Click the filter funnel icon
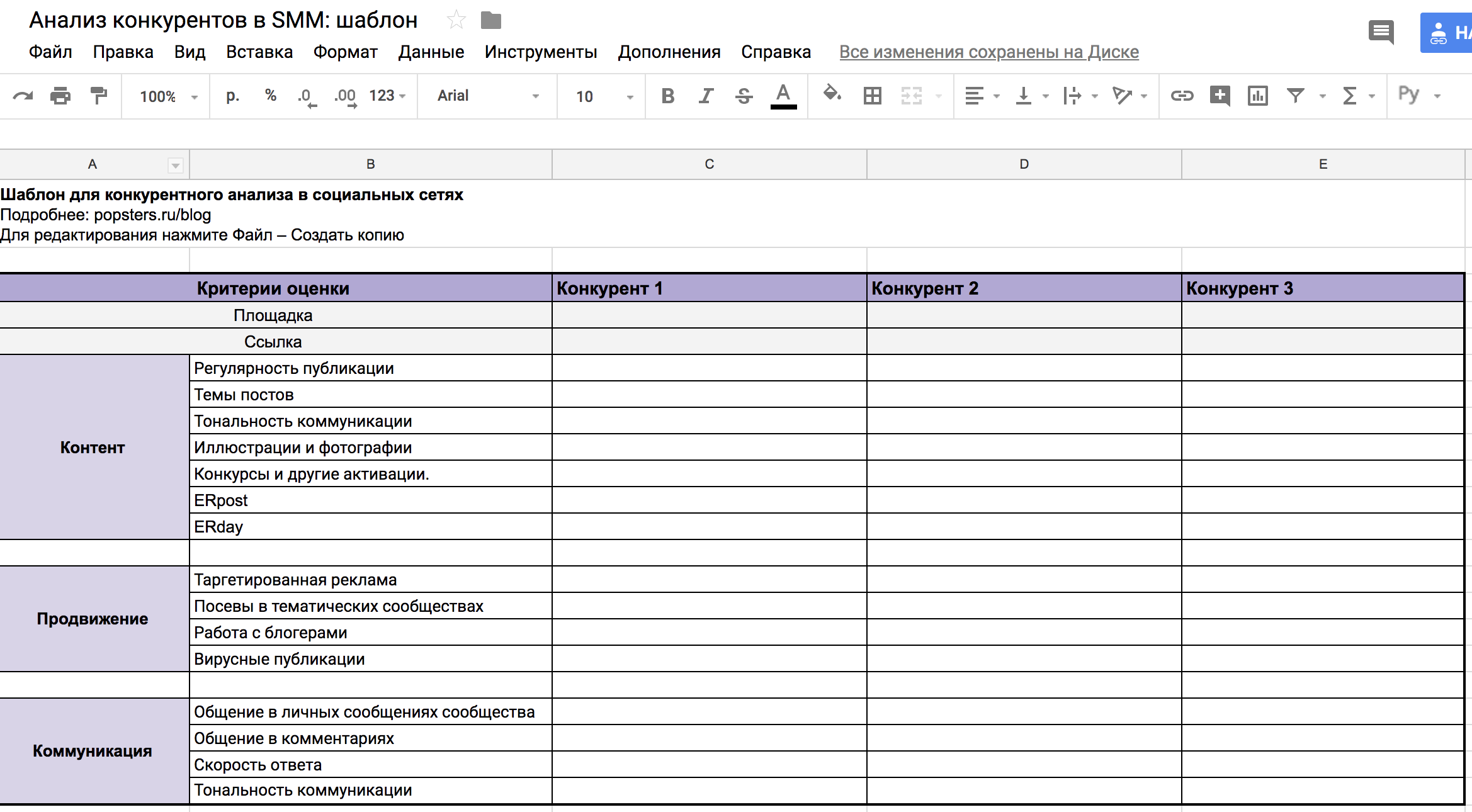1472x812 pixels. pos(1295,96)
